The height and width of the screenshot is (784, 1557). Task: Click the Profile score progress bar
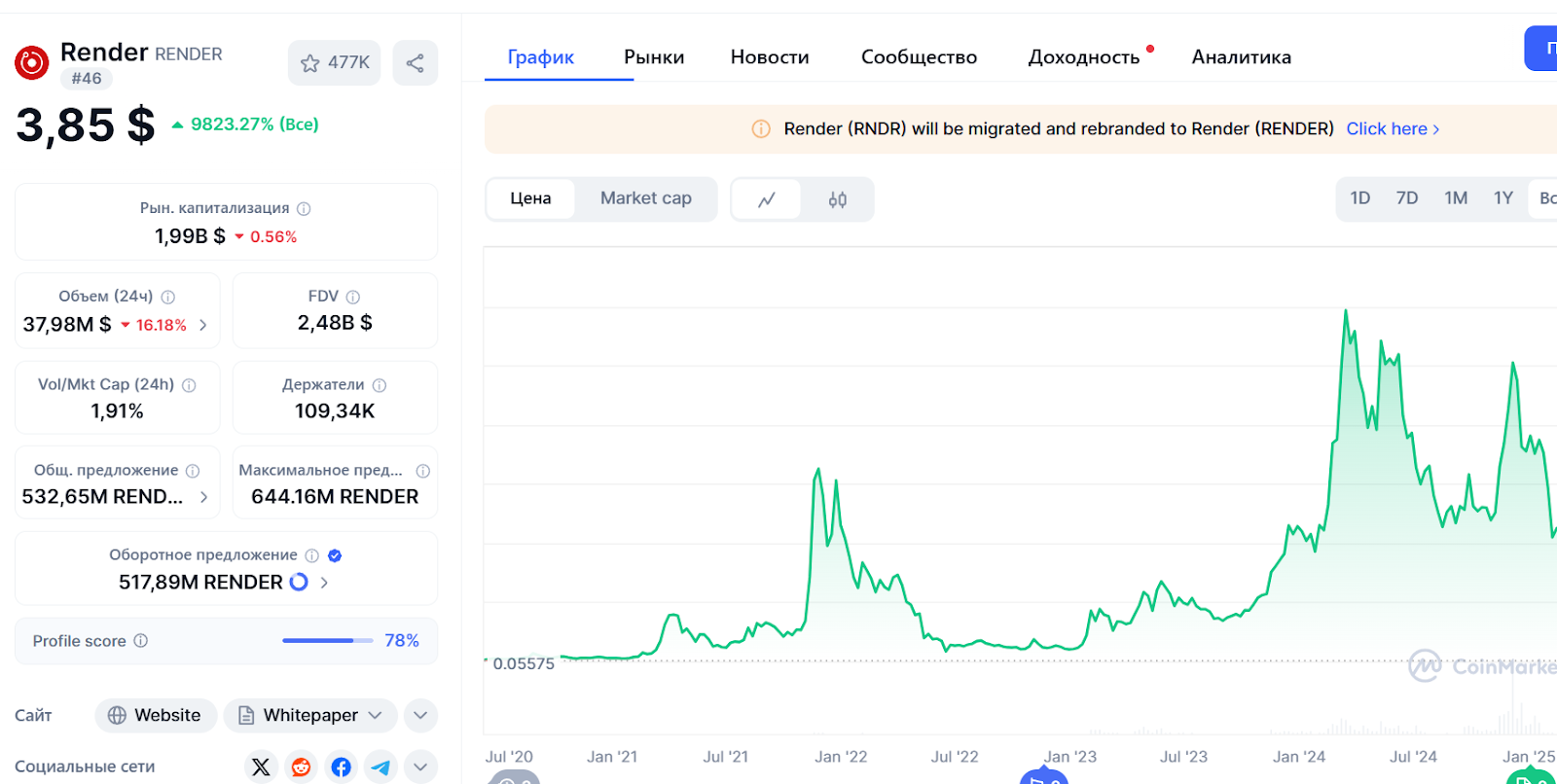point(327,641)
